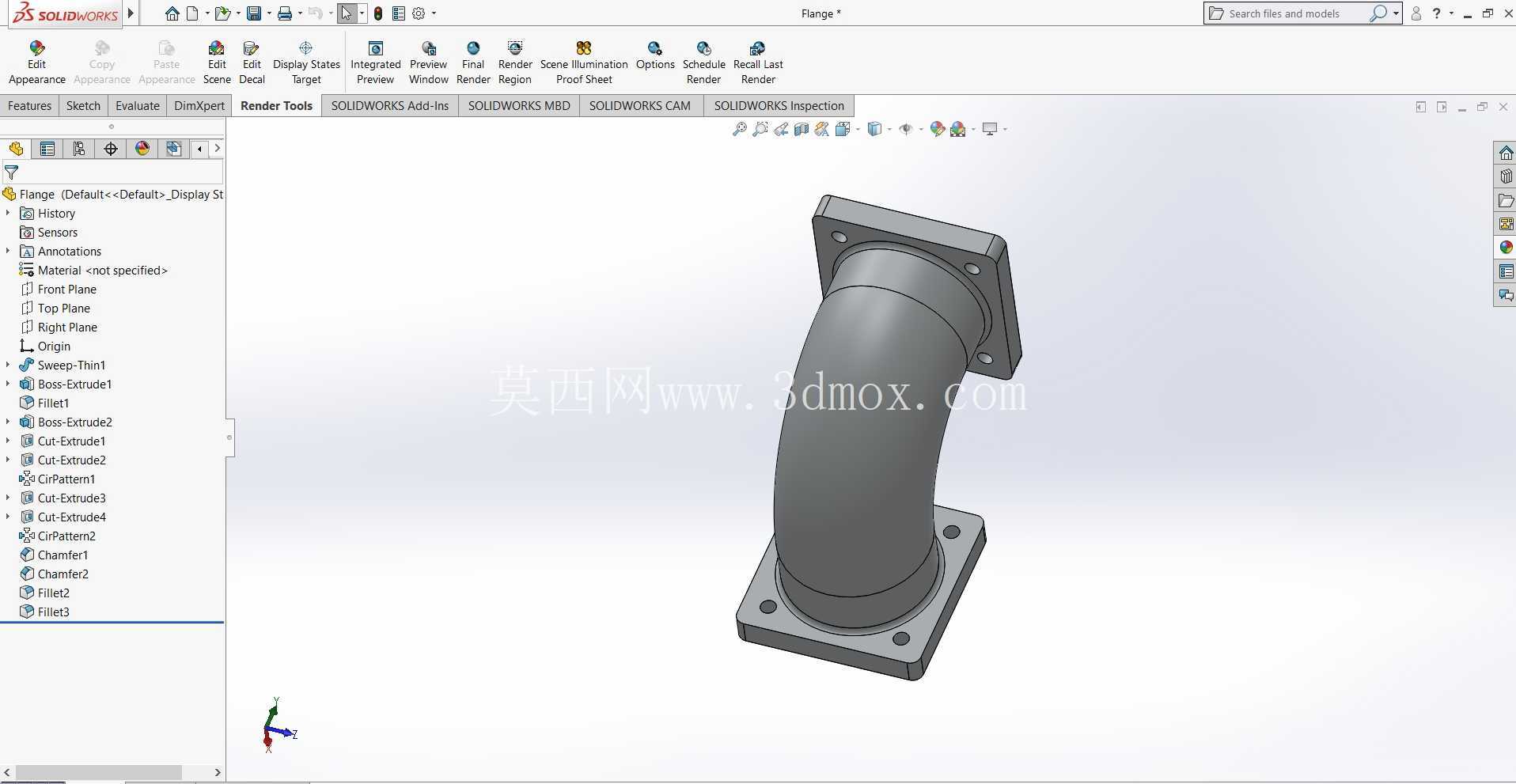The height and width of the screenshot is (784, 1516).
Task: Click the Open file icon
Action: pos(223,13)
